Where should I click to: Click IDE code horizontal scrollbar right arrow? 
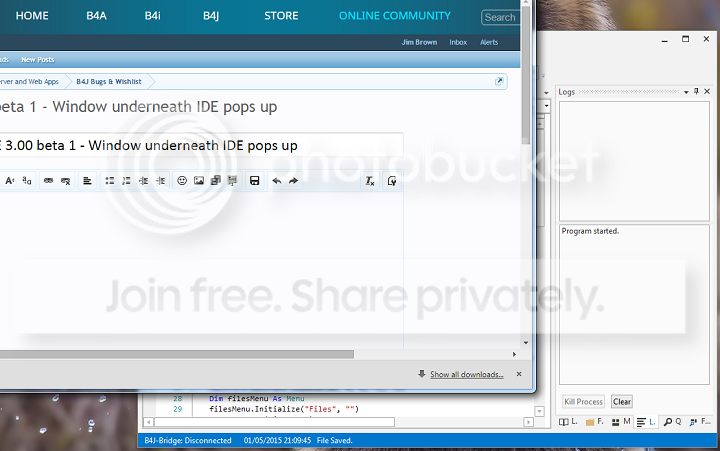click(x=529, y=422)
